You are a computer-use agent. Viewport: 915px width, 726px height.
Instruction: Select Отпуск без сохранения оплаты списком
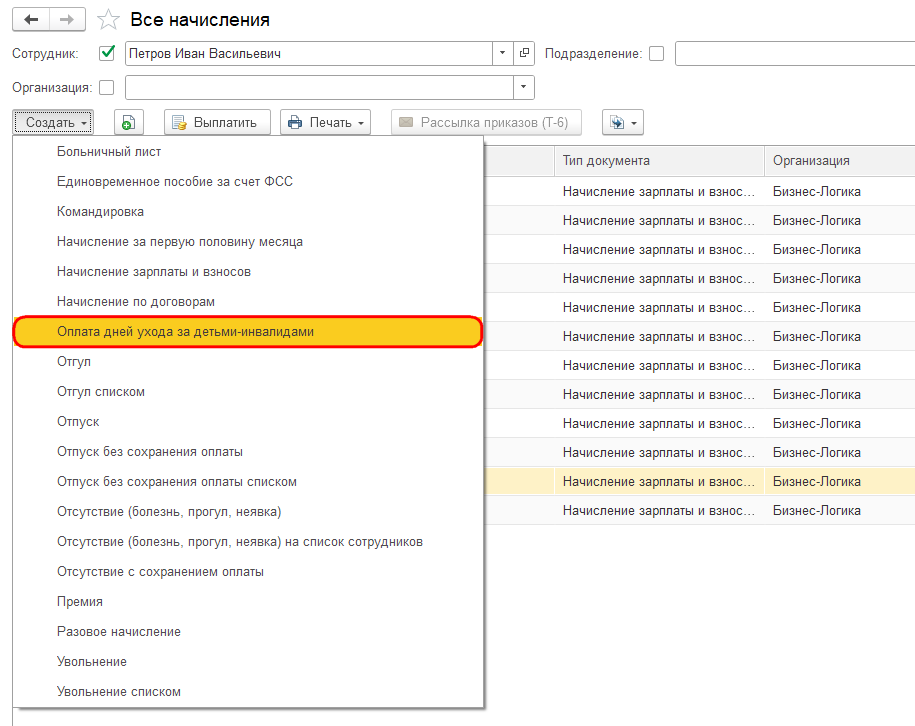point(248,482)
